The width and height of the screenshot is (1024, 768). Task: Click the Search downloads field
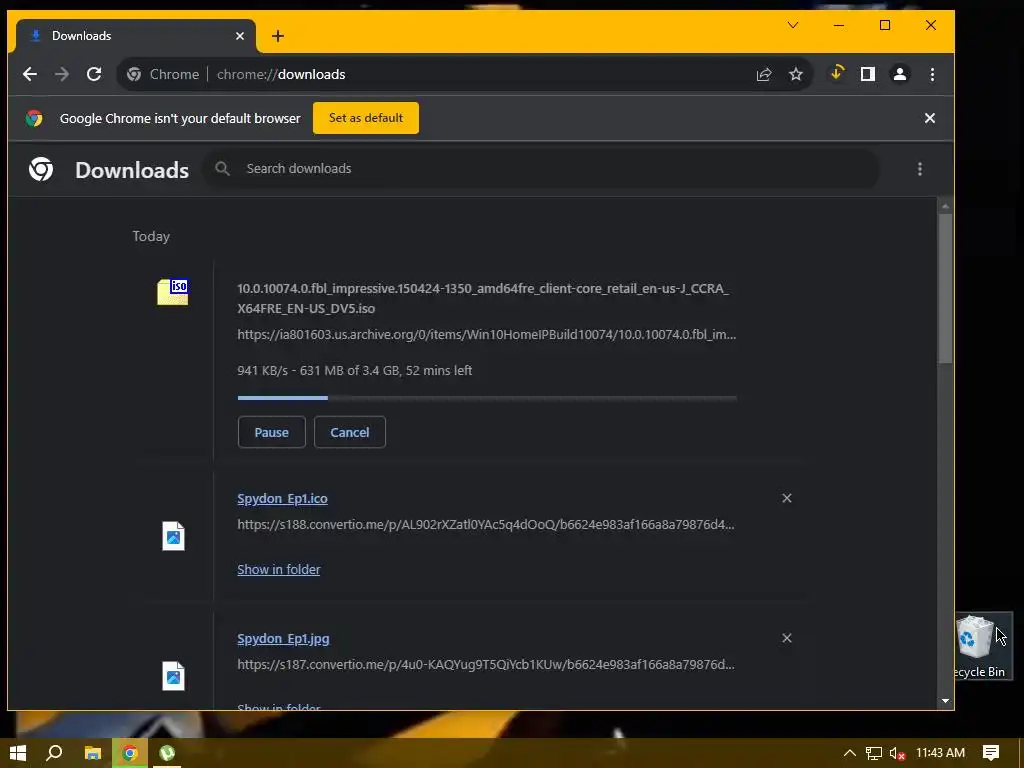pos(541,168)
